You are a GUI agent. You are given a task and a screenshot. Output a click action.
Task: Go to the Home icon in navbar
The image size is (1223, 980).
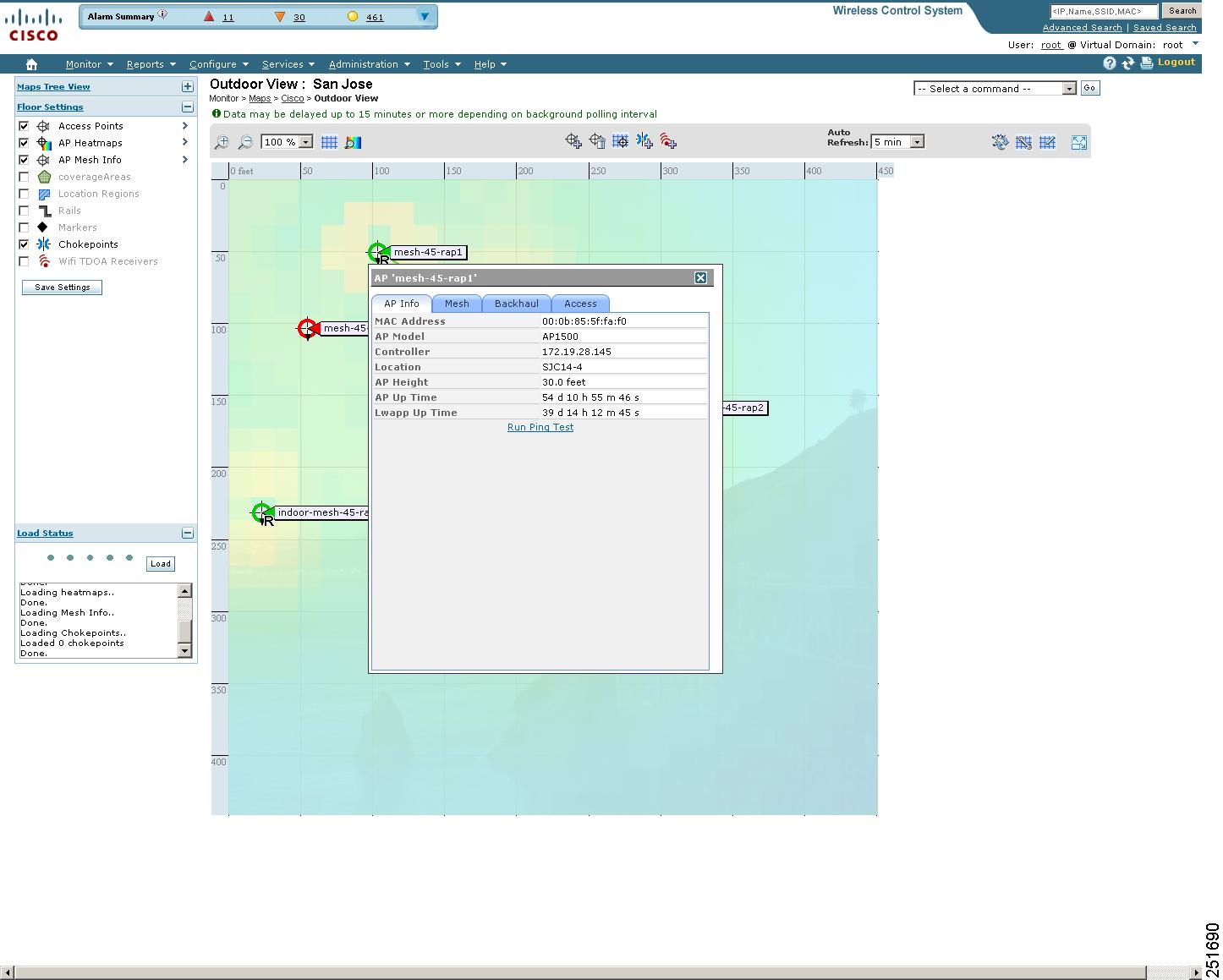pyautogui.click(x=31, y=64)
